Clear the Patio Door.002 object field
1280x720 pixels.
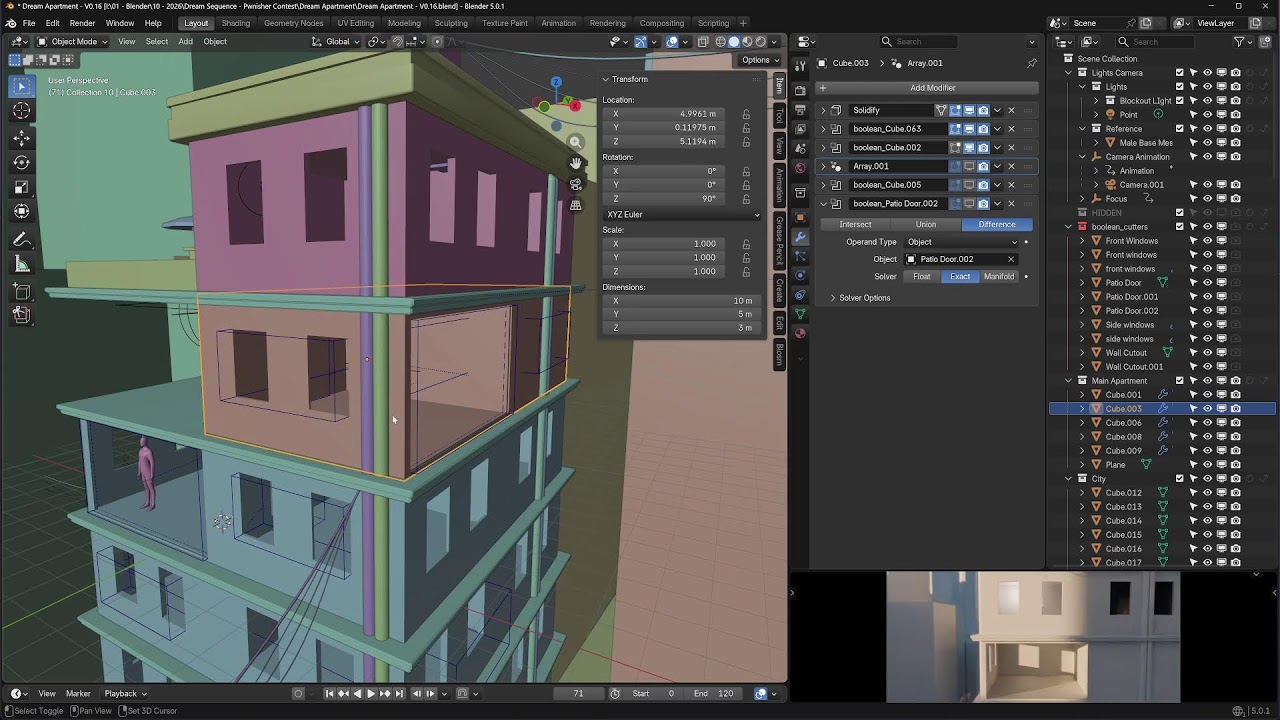point(1011,259)
